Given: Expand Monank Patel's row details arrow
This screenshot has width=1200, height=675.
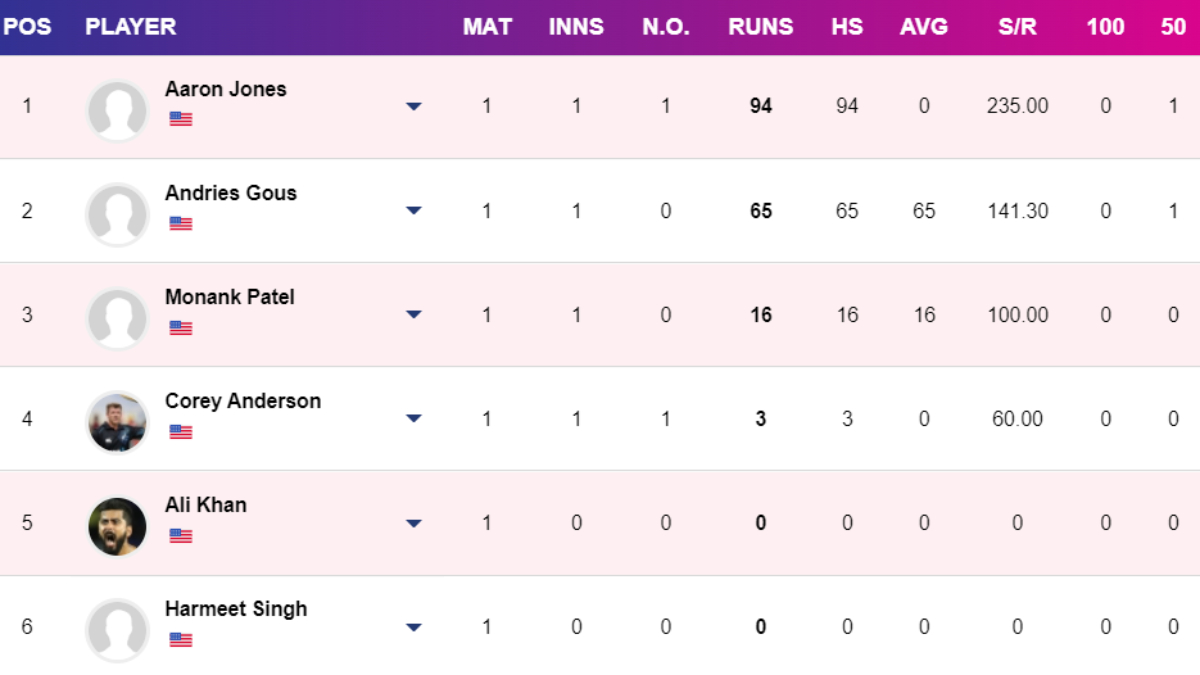Looking at the screenshot, I should click(414, 314).
